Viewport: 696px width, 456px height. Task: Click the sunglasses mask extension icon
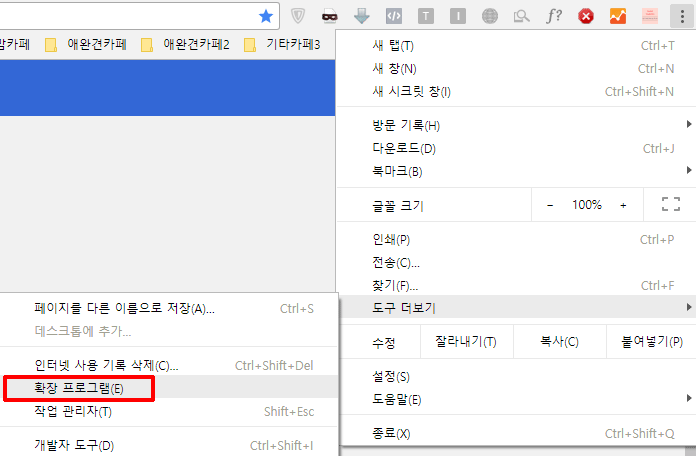coord(329,17)
